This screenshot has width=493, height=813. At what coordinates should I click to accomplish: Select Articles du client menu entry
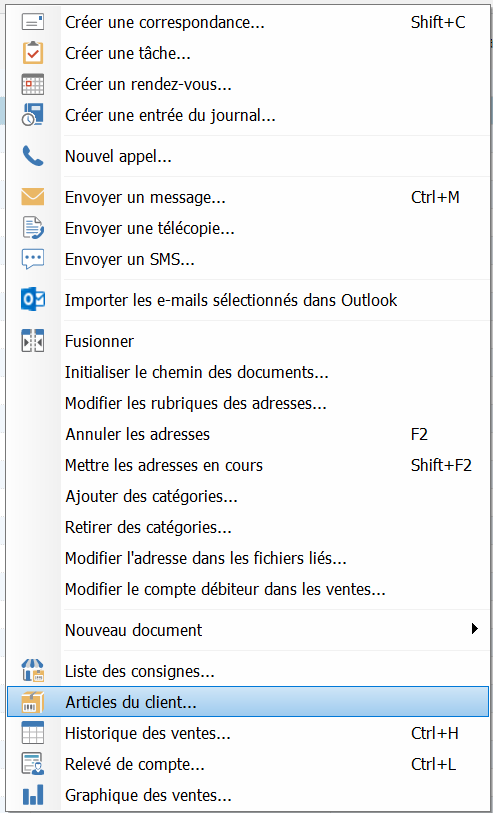(x=248, y=702)
